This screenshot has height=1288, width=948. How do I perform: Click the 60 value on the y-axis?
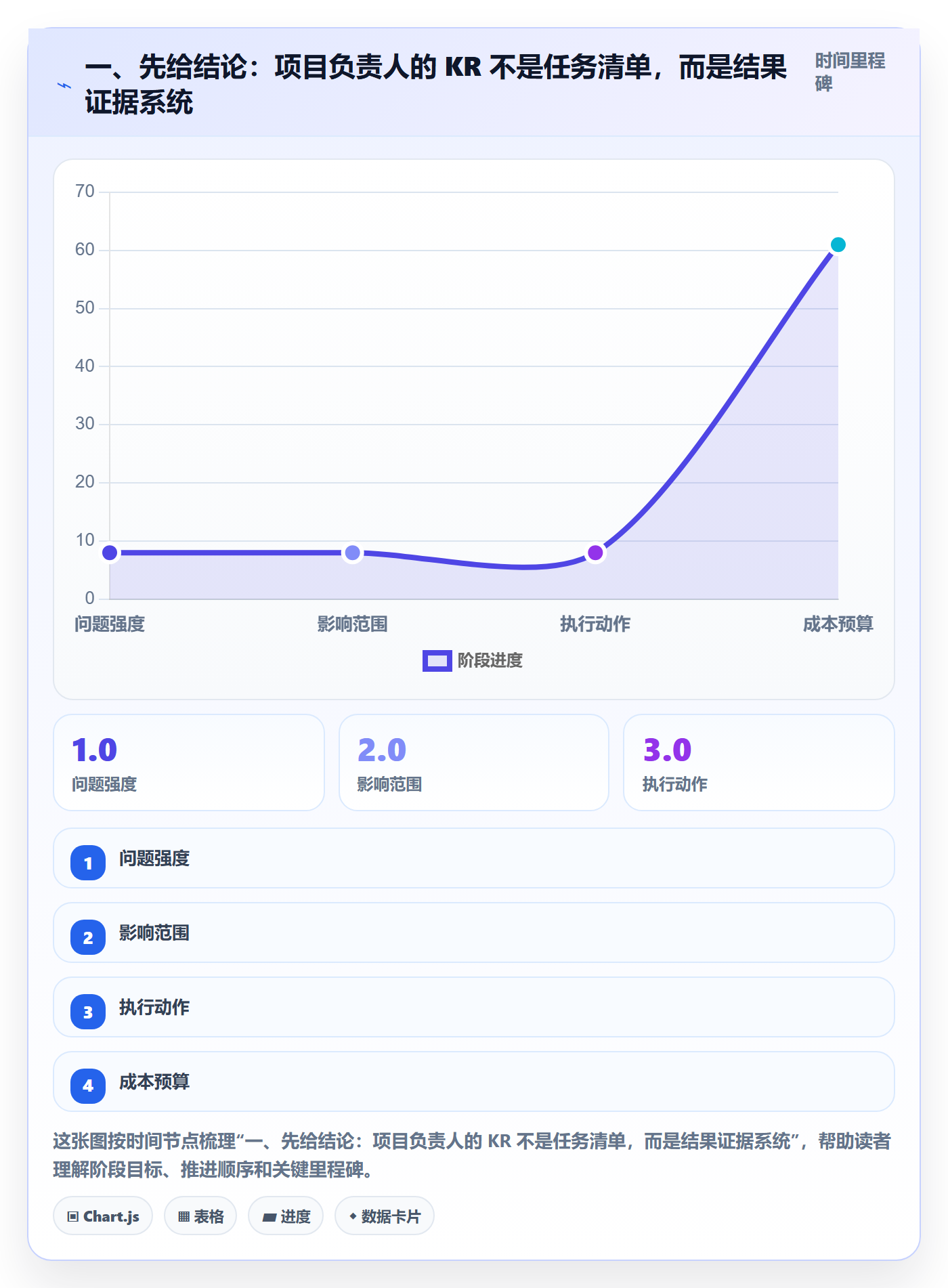[x=85, y=250]
